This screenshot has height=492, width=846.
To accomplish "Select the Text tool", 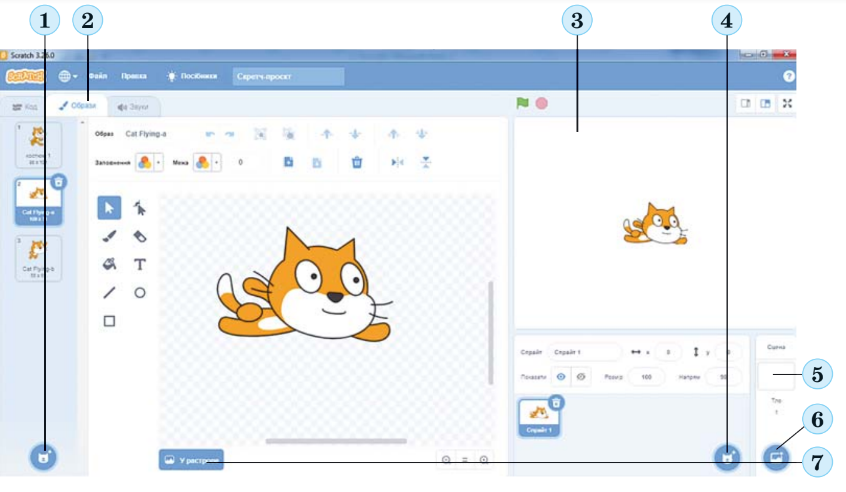I will [140, 264].
